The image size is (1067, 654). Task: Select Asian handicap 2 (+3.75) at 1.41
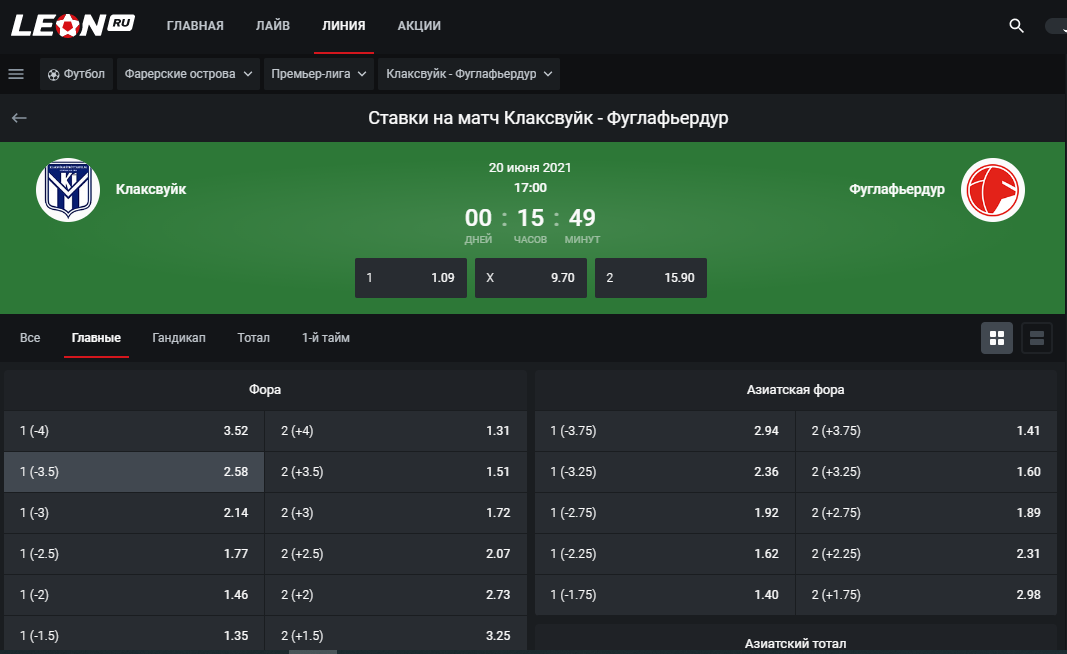[926, 431]
